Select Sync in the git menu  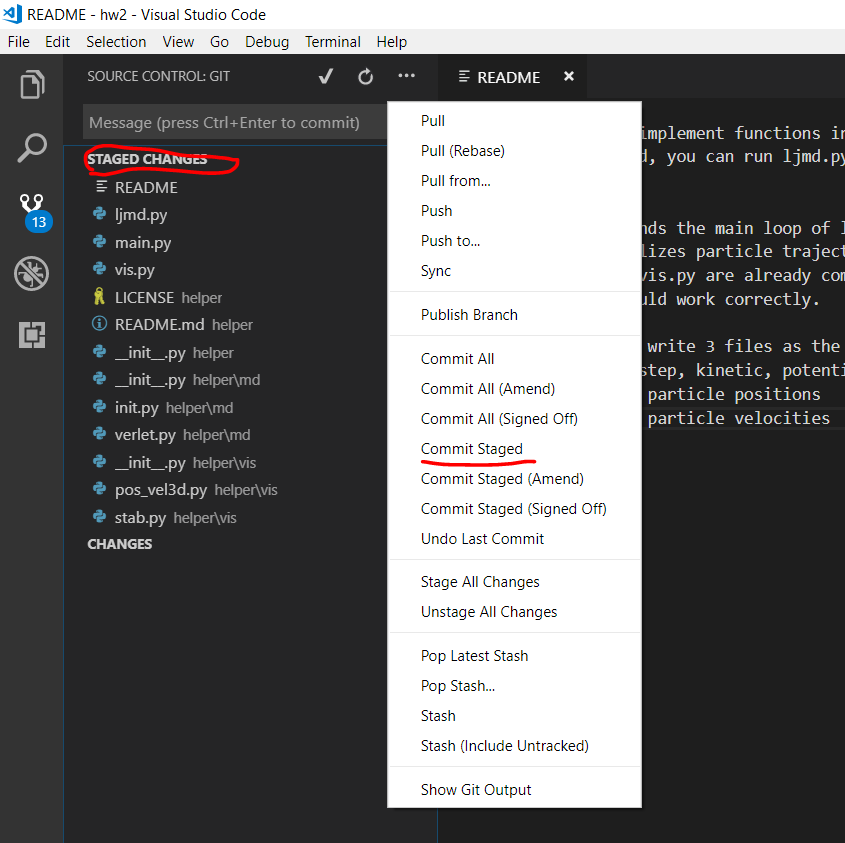[x=514, y=271]
